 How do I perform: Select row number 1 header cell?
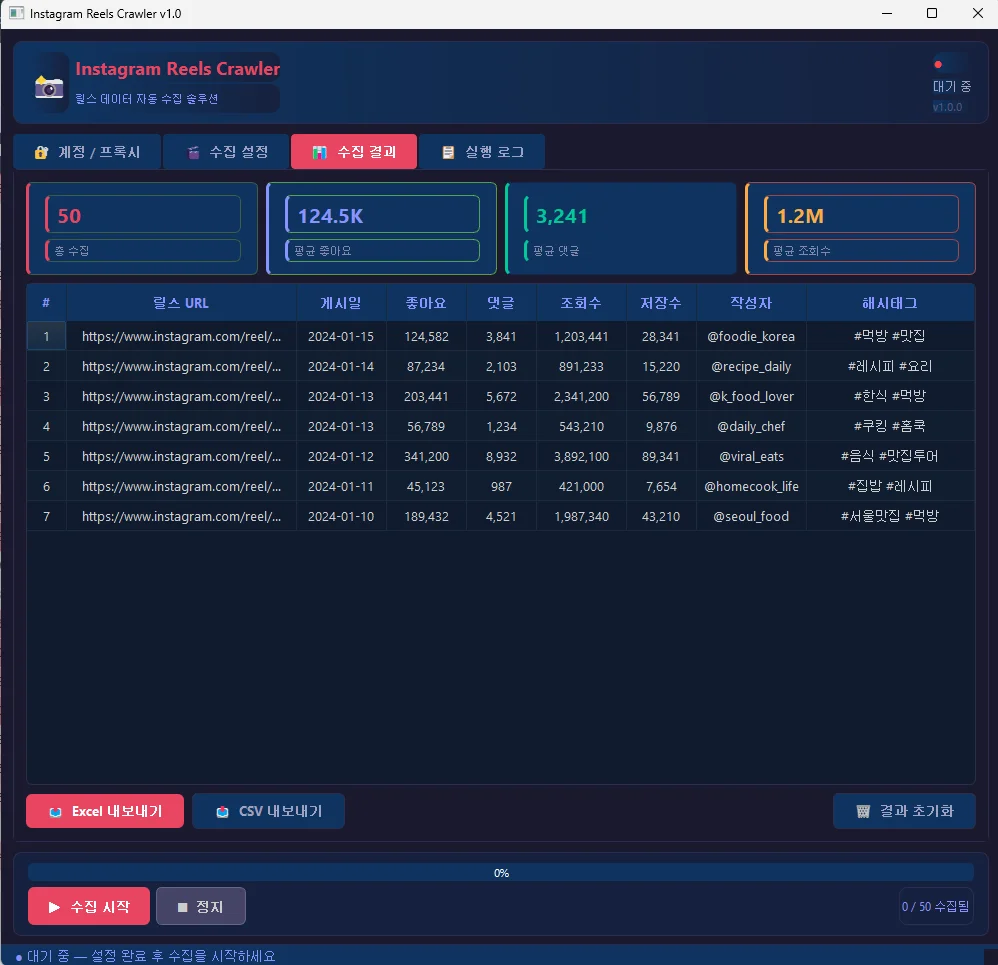tap(46, 336)
